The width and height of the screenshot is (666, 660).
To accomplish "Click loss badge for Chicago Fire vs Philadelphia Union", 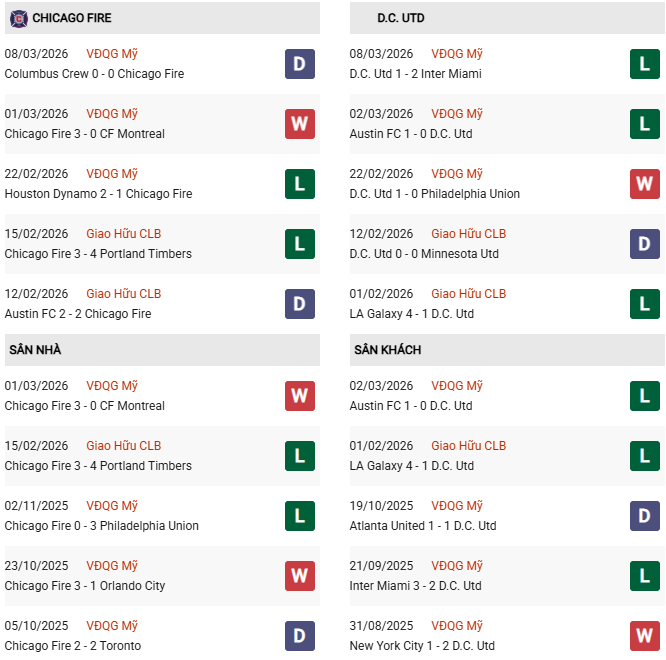I will point(299,516).
